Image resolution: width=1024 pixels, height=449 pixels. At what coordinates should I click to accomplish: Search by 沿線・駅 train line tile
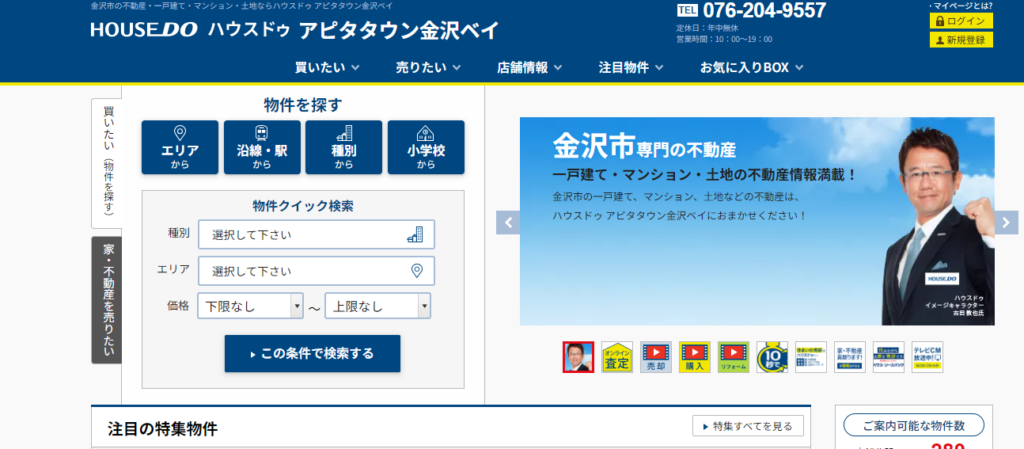[262, 147]
